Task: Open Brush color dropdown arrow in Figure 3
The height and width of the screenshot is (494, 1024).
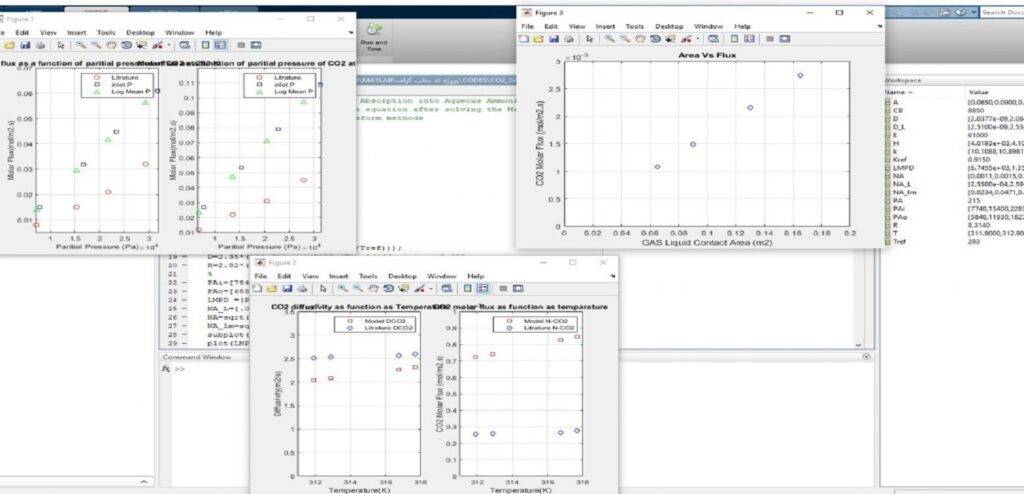Action: coord(697,39)
